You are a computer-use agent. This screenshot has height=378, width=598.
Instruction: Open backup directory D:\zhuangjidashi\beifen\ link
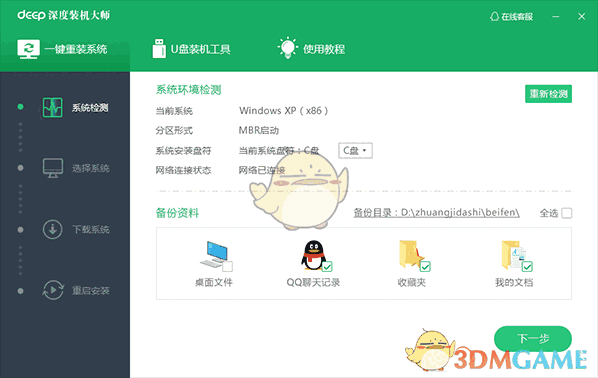(x=436, y=212)
